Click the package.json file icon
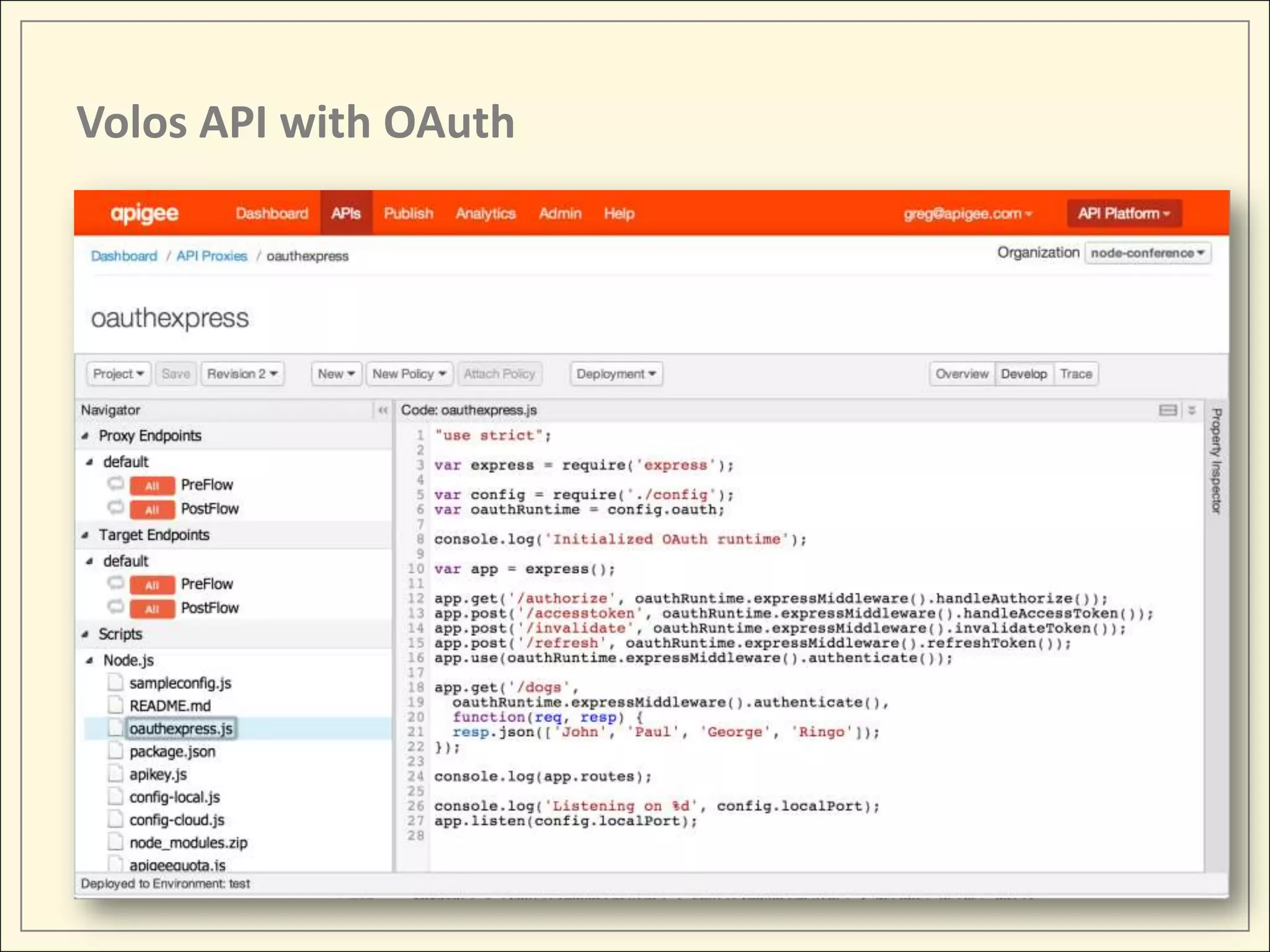The image size is (1270, 952). (115, 751)
